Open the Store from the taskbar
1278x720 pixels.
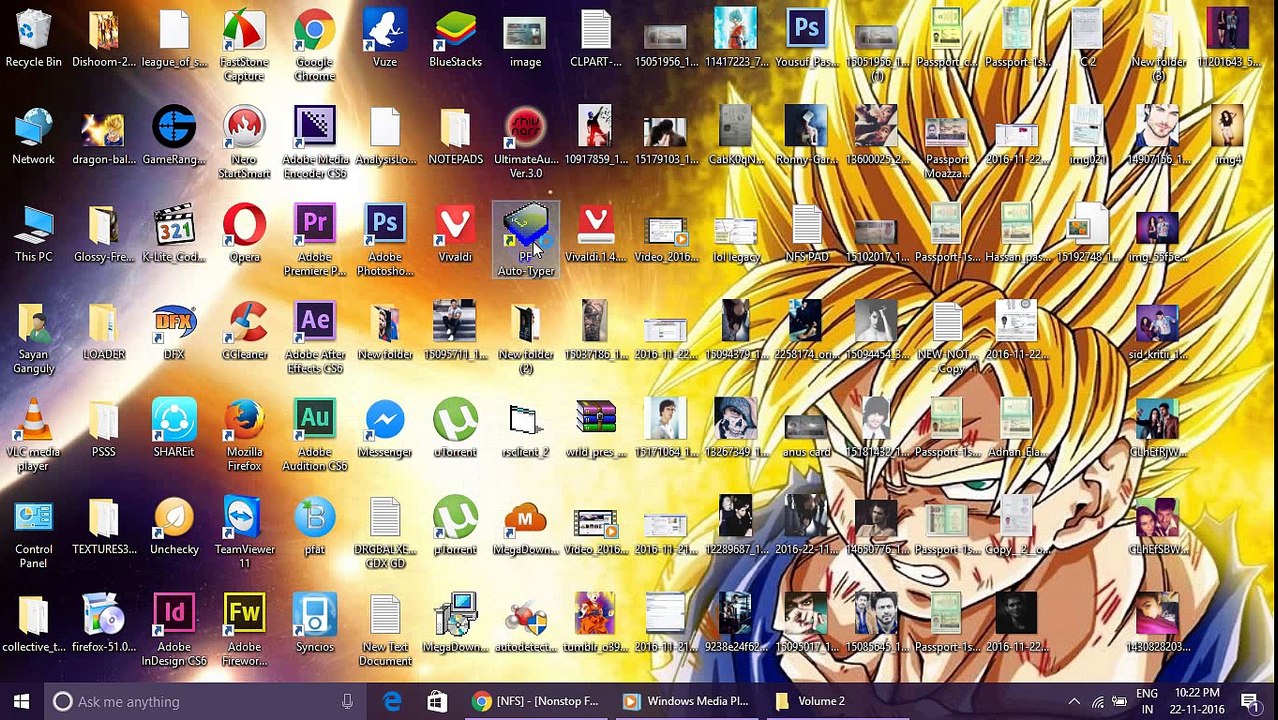pos(437,701)
